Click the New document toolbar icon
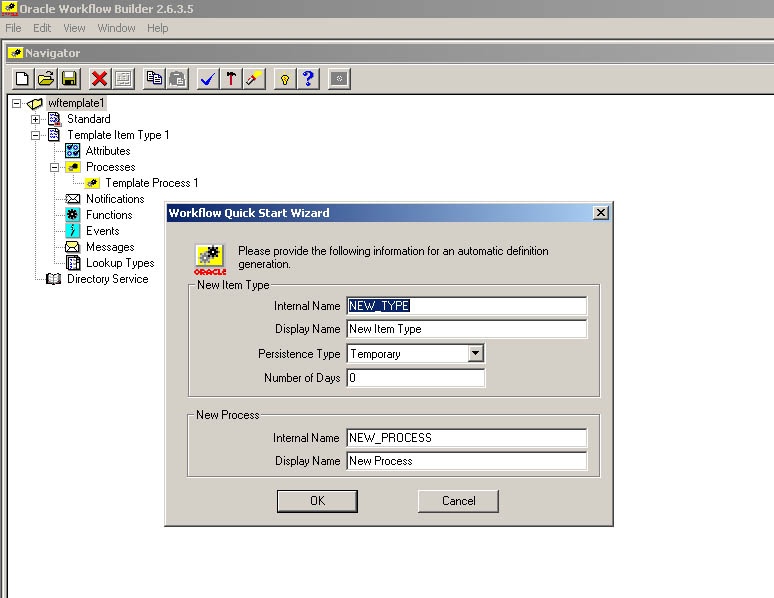This screenshot has height=598, width=774. point(22,79)
